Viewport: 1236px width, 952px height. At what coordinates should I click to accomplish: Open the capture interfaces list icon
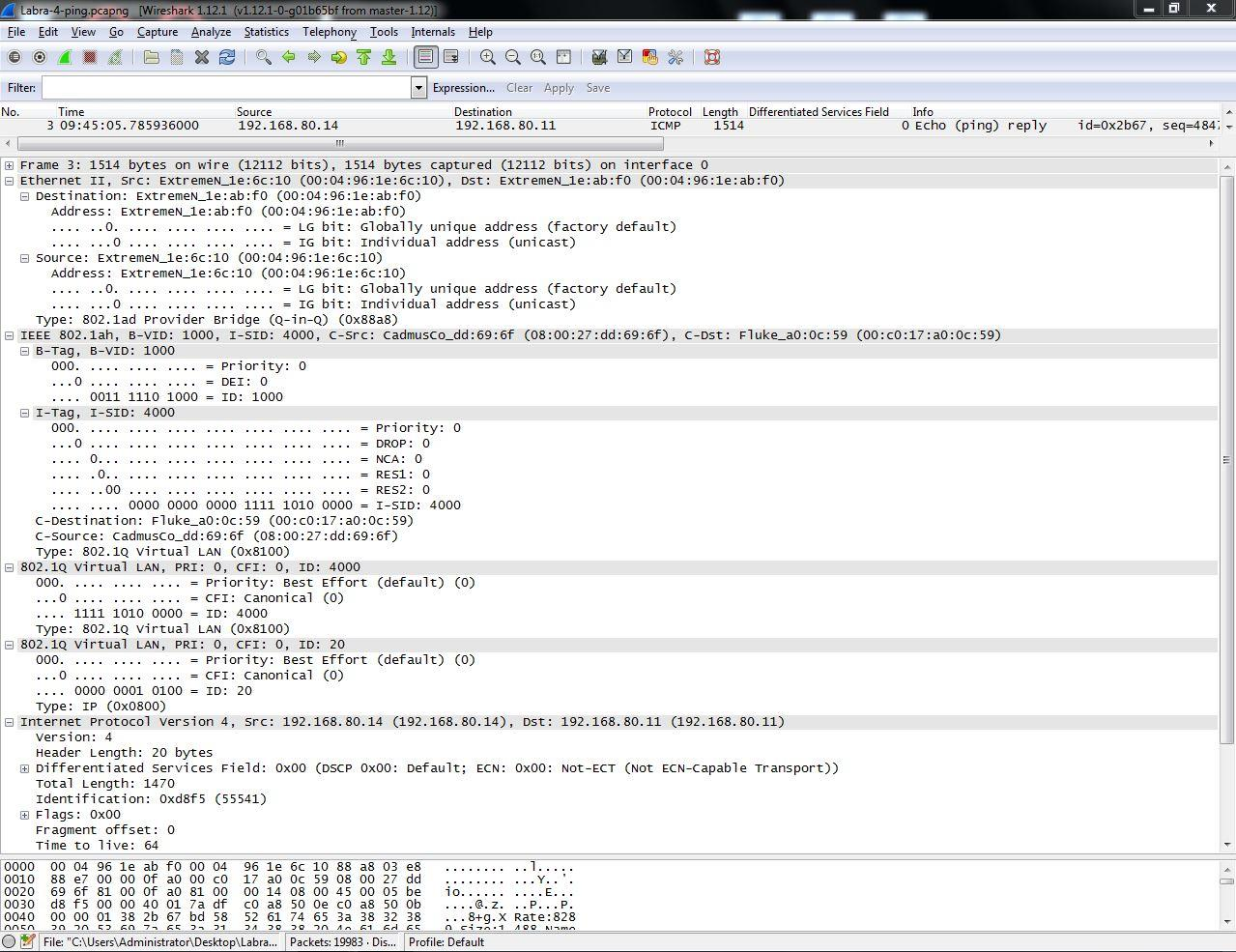(14, 57)
